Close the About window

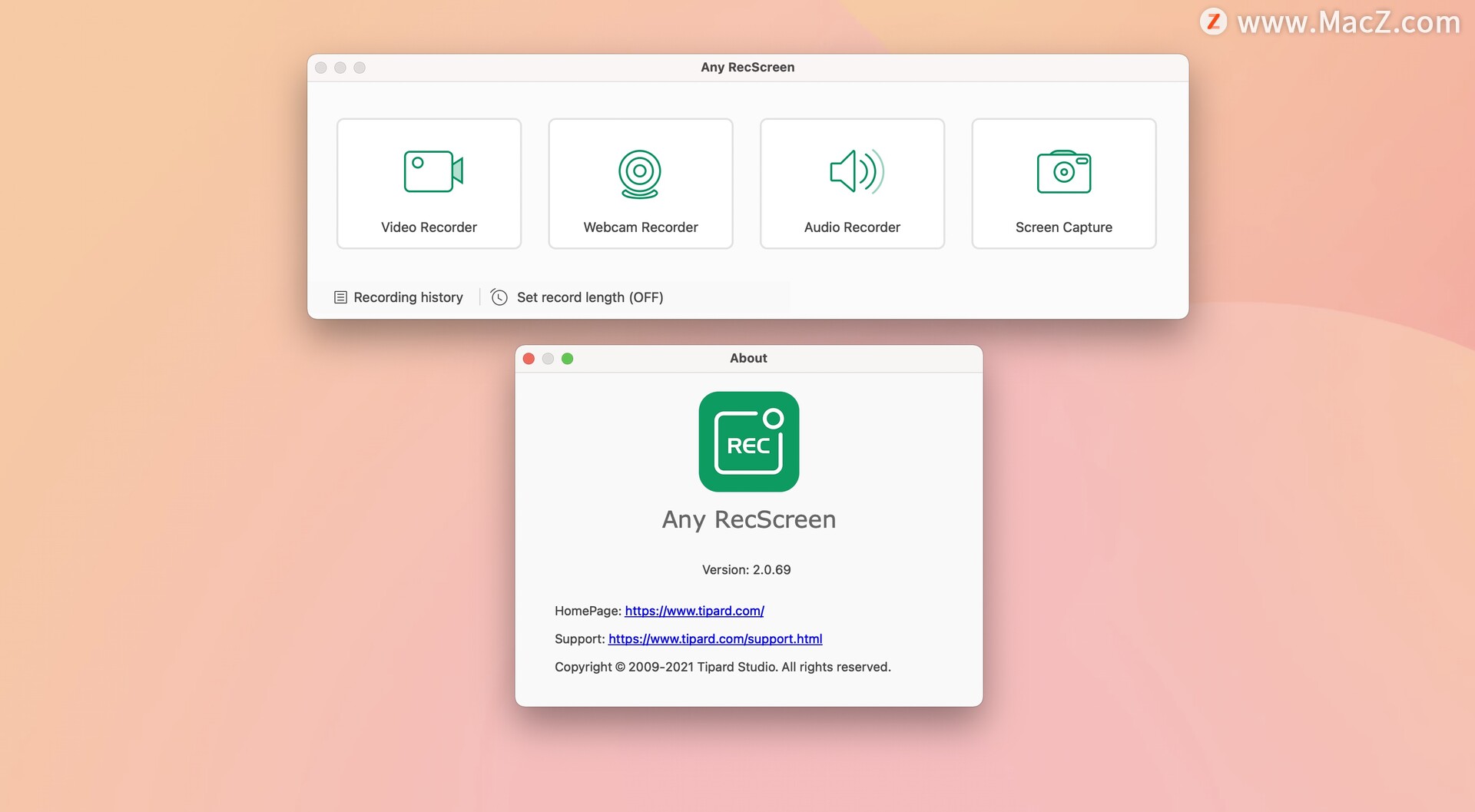[529, 359]
